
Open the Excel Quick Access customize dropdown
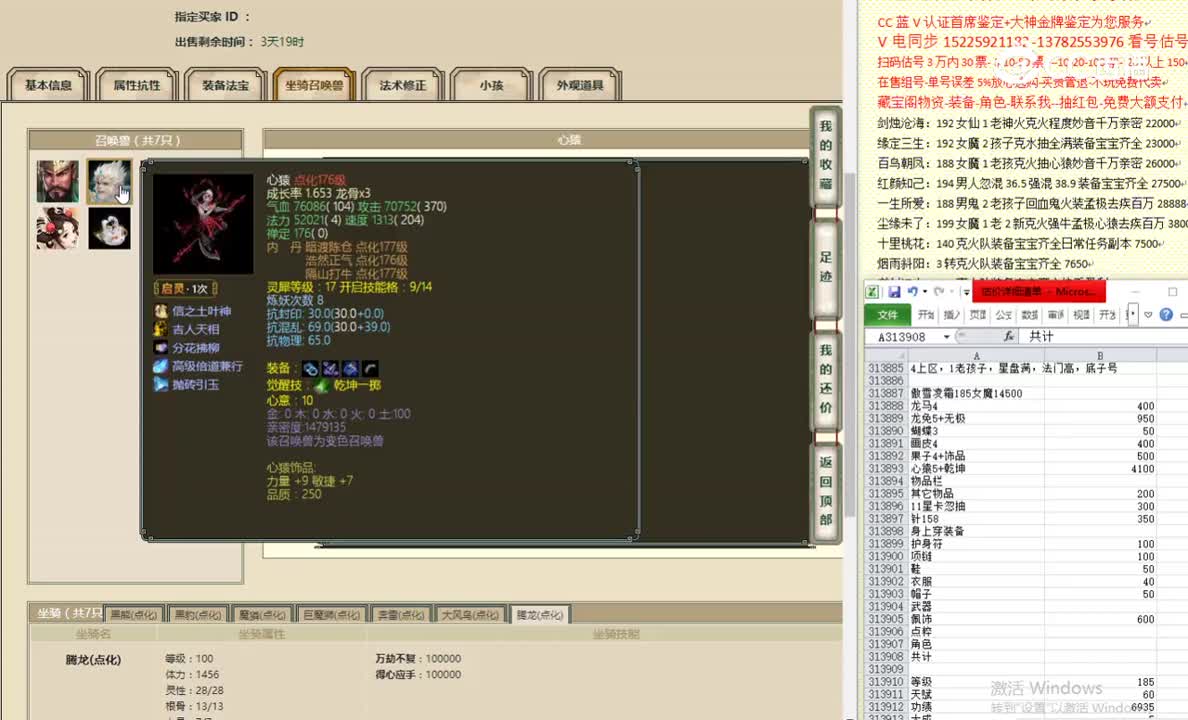pos(966,292)
